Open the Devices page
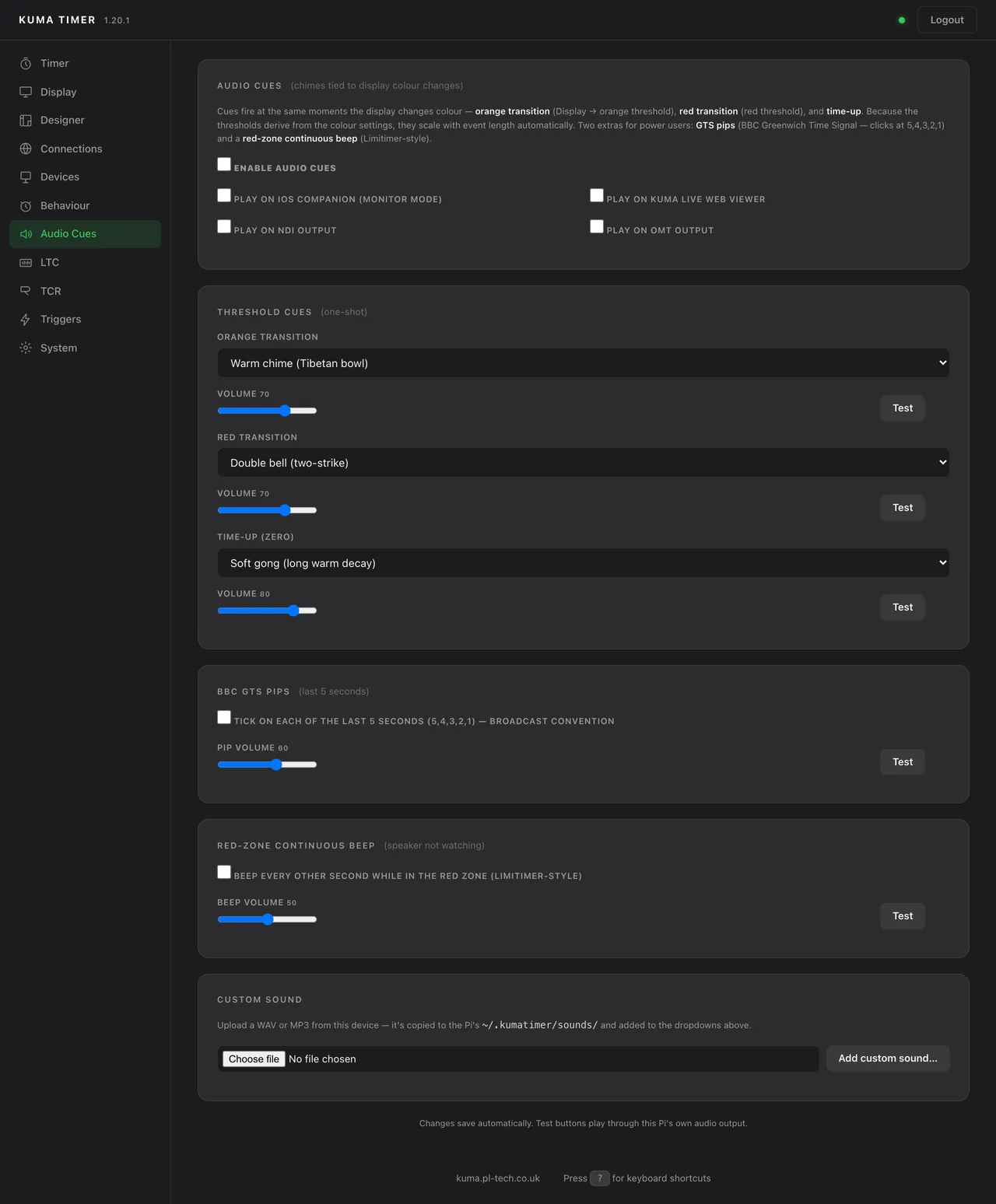The image size is (996, 1204). (85, 177)
